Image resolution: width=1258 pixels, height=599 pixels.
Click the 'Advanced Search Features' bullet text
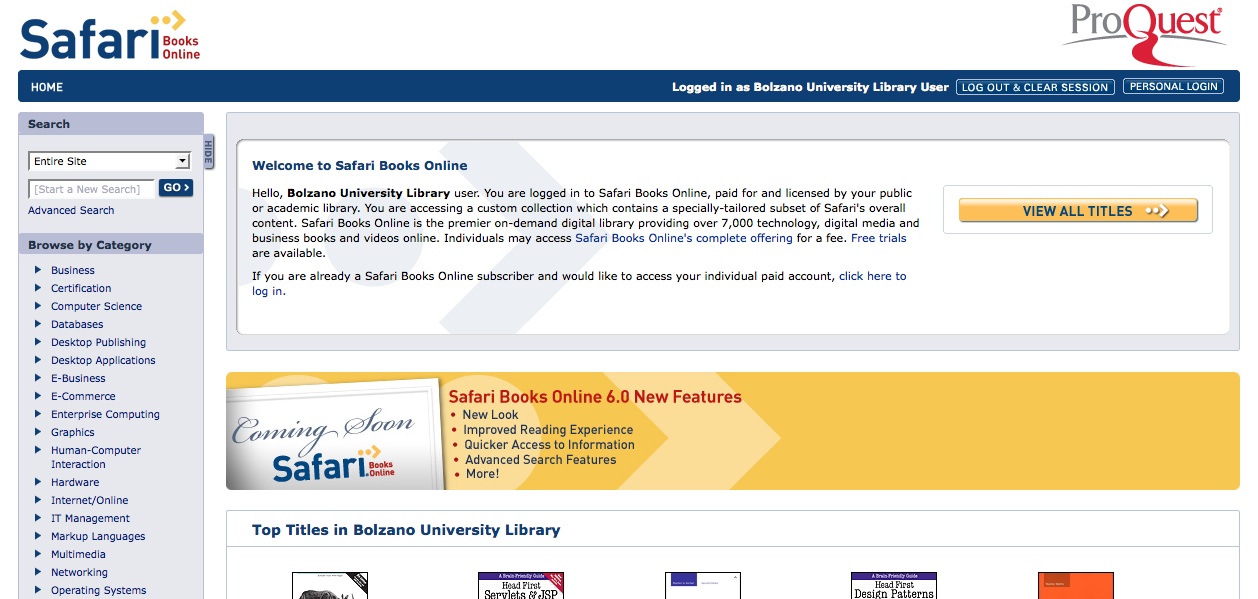(x=540, y=460)
